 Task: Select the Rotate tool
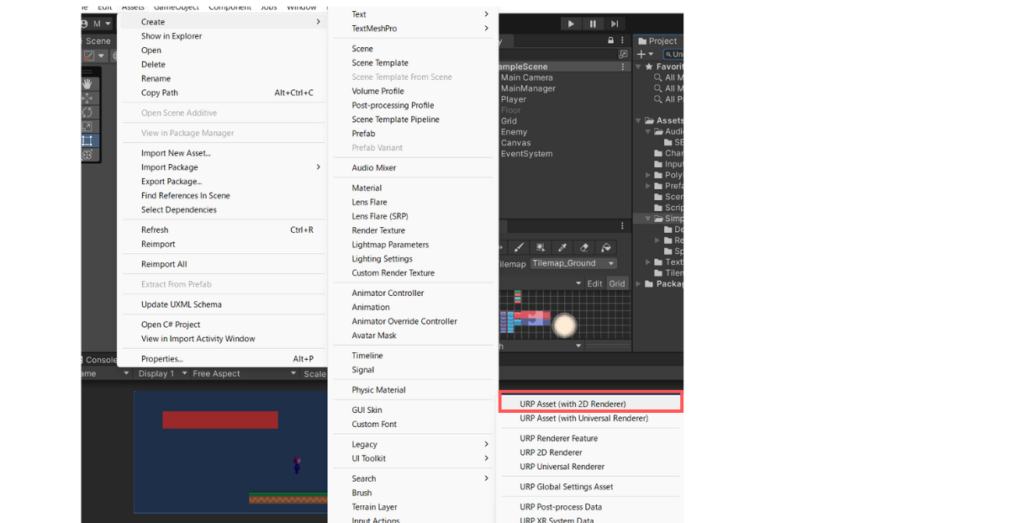pyautogui.click(x=88, y=113)
